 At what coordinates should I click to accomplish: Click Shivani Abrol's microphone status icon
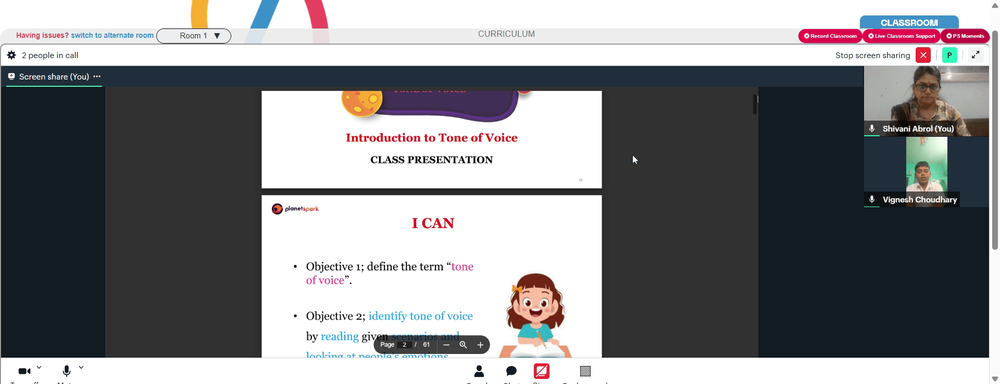coord(872,129)
